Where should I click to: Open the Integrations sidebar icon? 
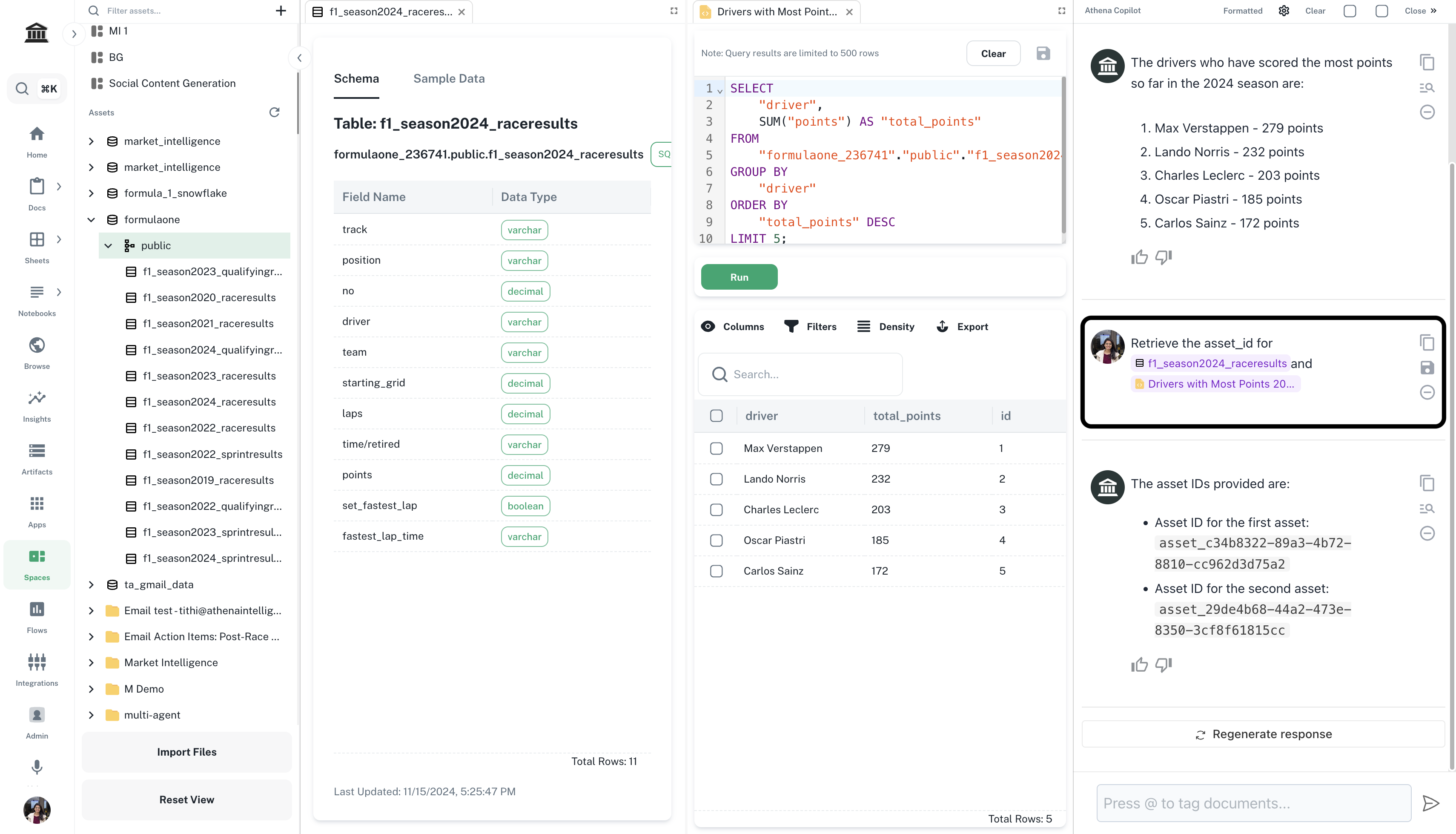point(37,662)
